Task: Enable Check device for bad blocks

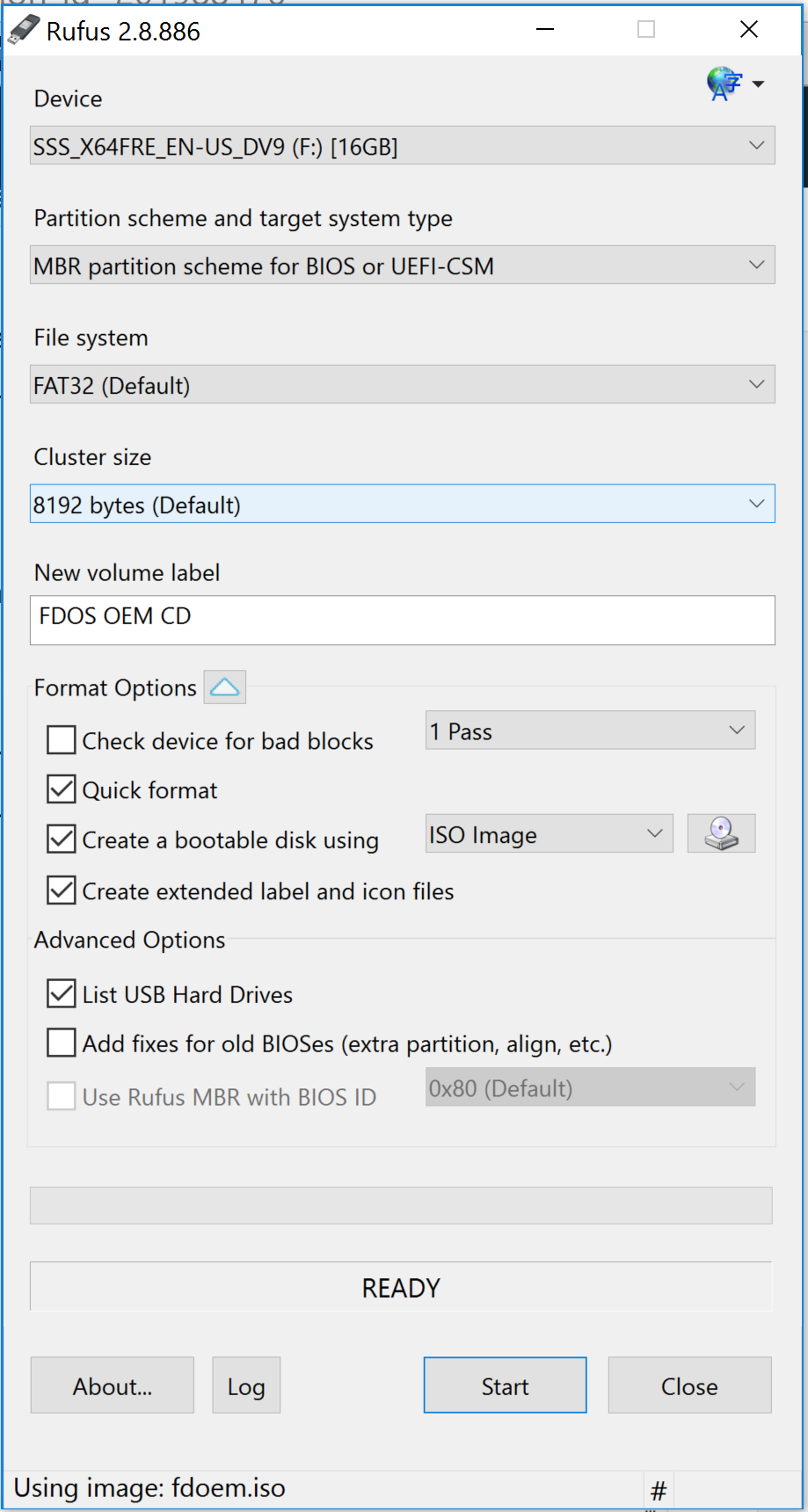Action: tap(62, 740)
